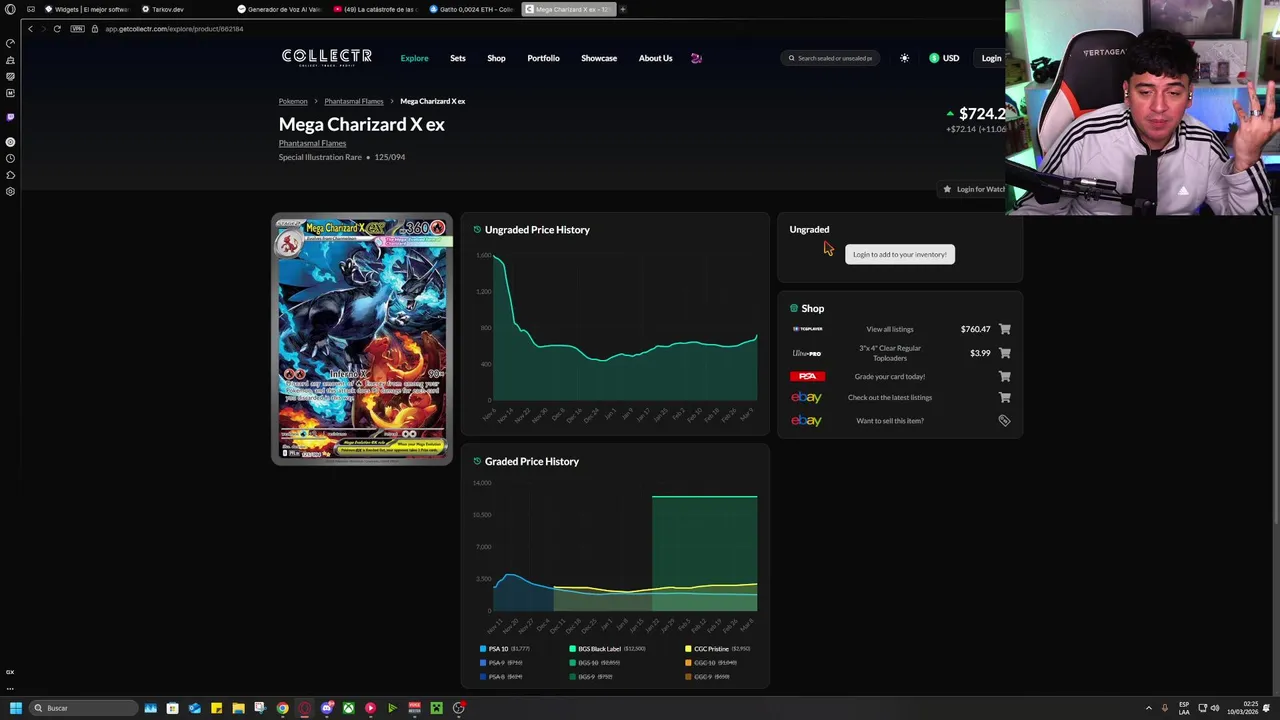The image size is (1280, 720).
Task: Switch to La catástrofe de las tab
Action: point(376,9)
